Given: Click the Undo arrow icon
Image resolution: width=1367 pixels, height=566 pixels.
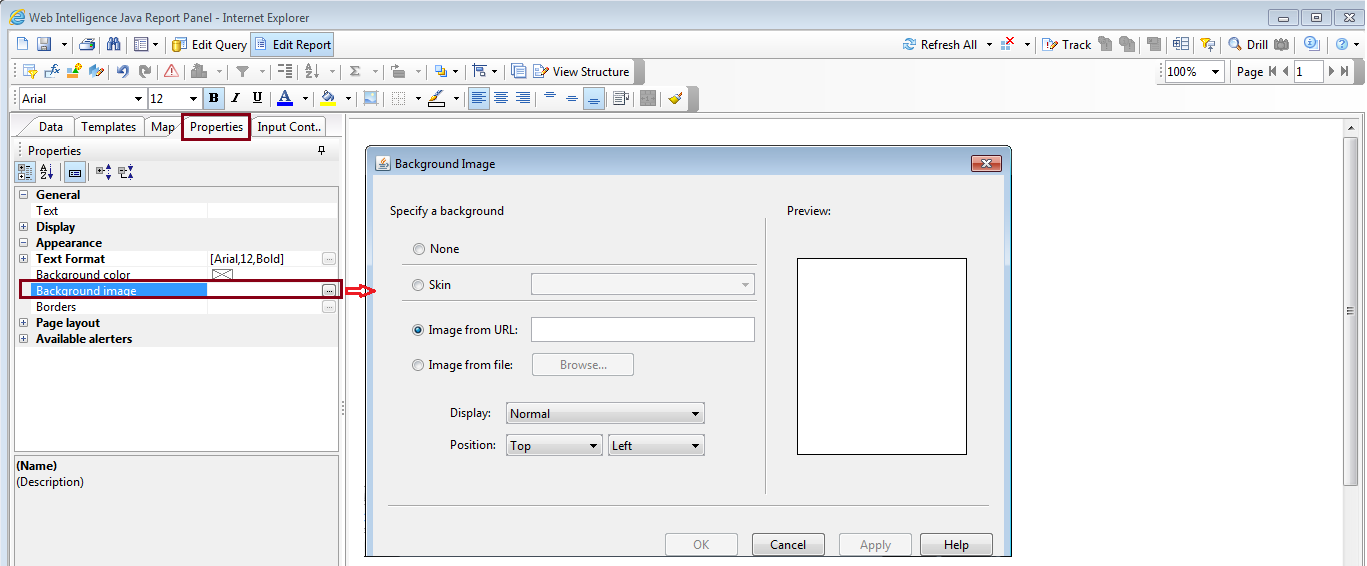Looking at the screenshot, I should (123, 72).
